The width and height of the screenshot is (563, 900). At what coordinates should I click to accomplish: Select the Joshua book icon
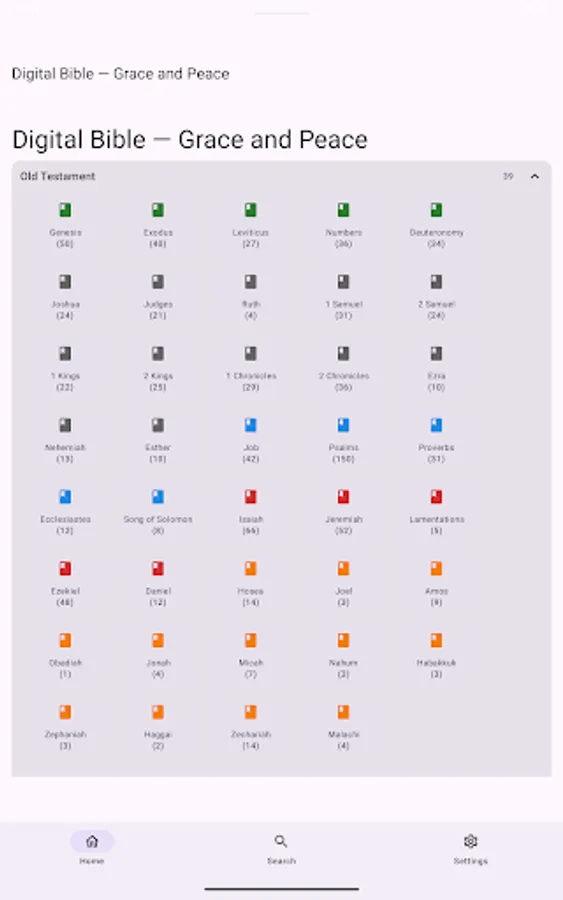point(65,282)
